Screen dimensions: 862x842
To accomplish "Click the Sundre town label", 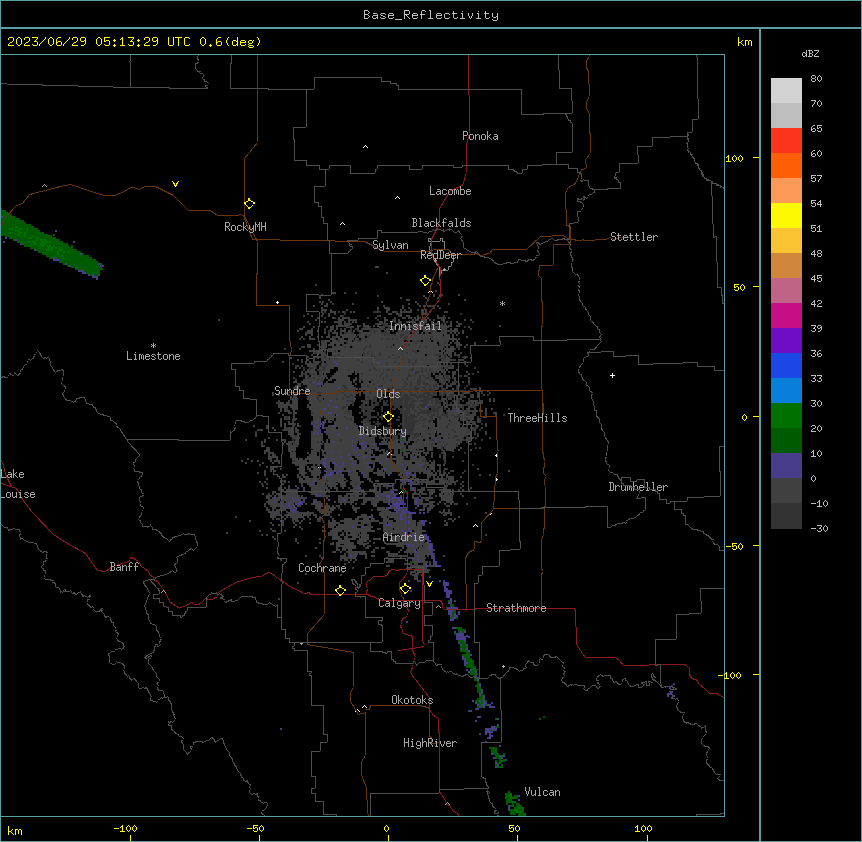I will [292, 391].
